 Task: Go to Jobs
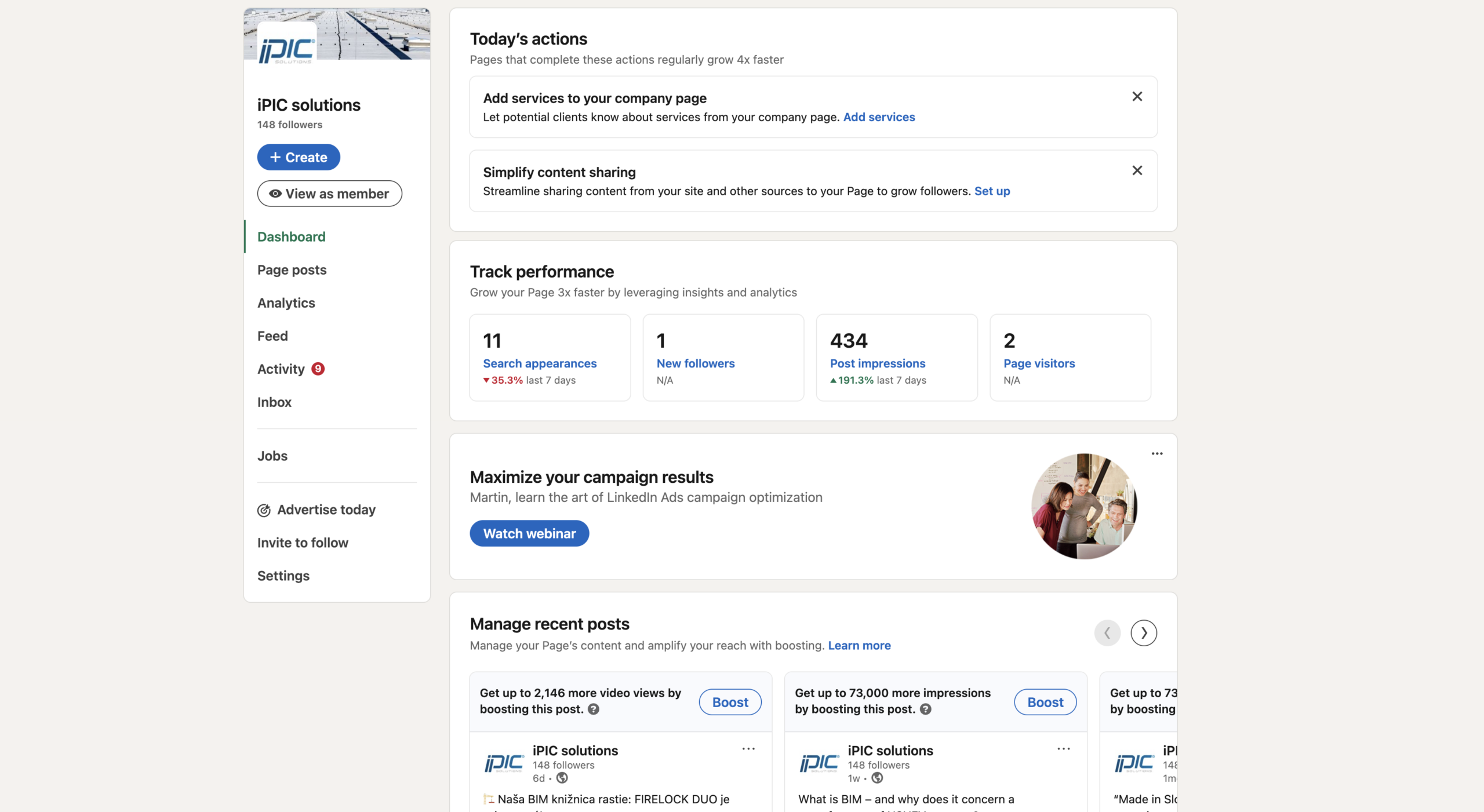pos(272,456)
